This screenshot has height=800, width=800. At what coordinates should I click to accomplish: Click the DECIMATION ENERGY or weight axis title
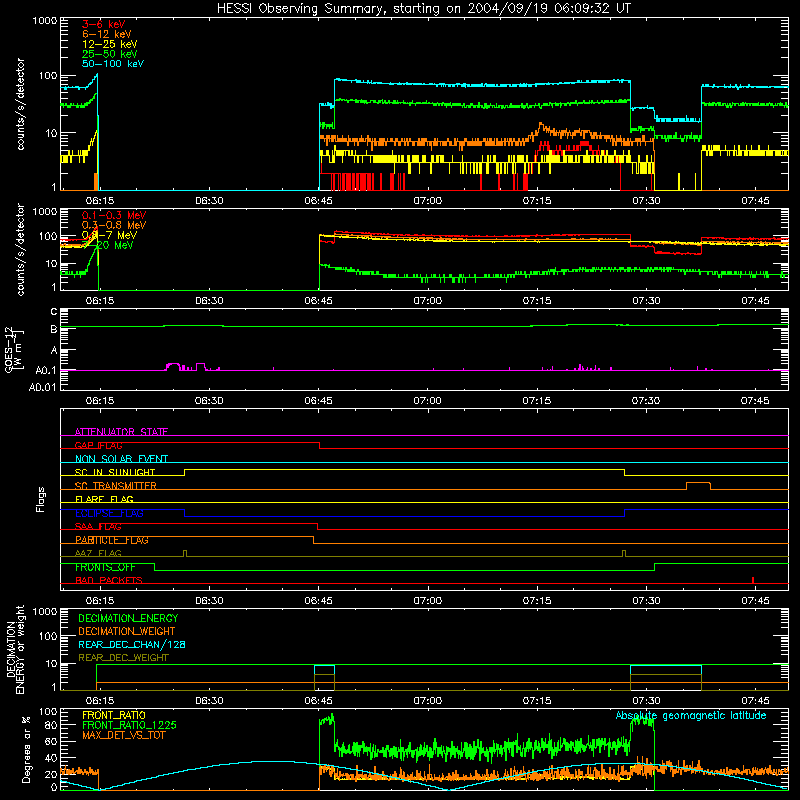tap(15, 649)
